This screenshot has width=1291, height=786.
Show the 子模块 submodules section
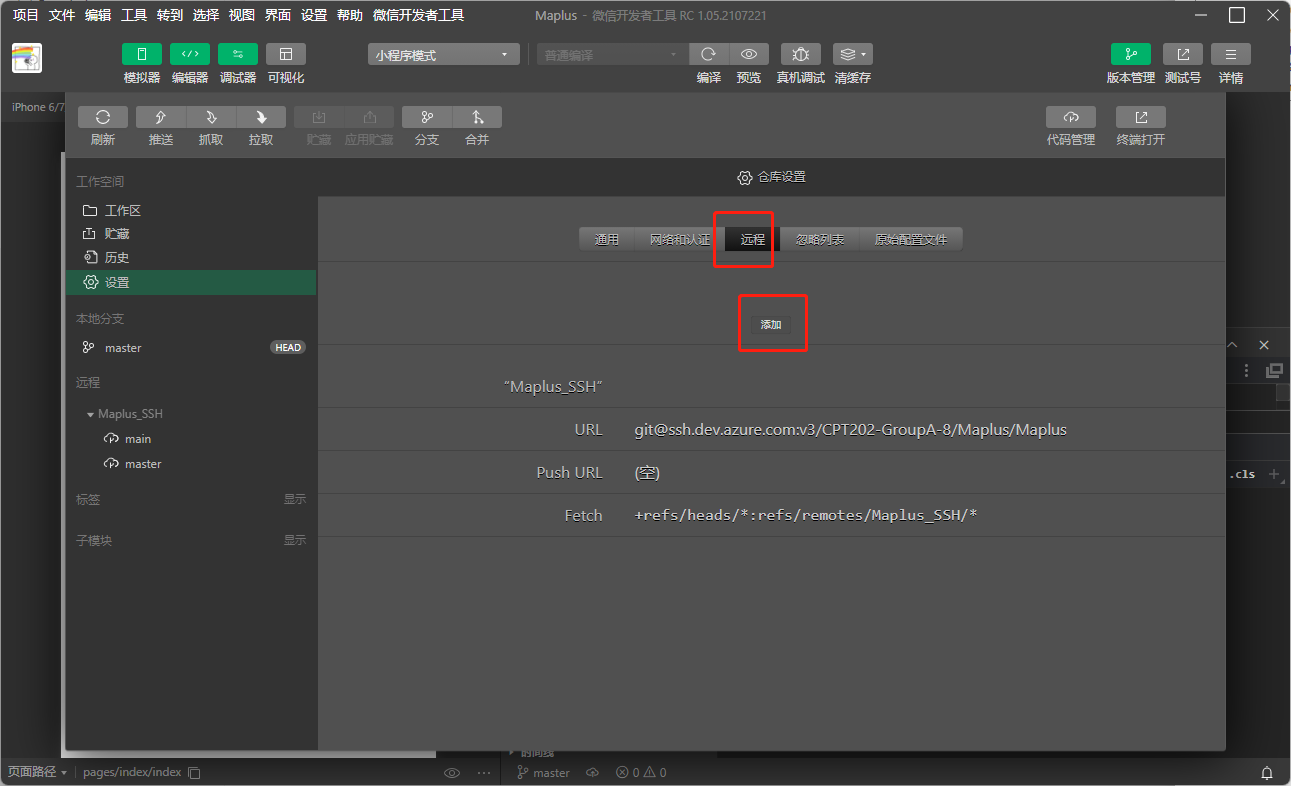click(x=295, y=540)
